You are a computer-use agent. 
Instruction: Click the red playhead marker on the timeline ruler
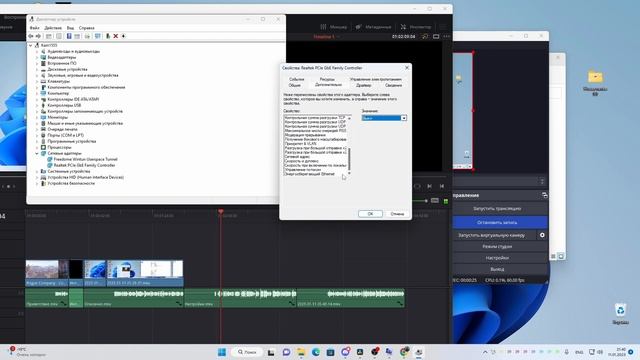point(221,211)
